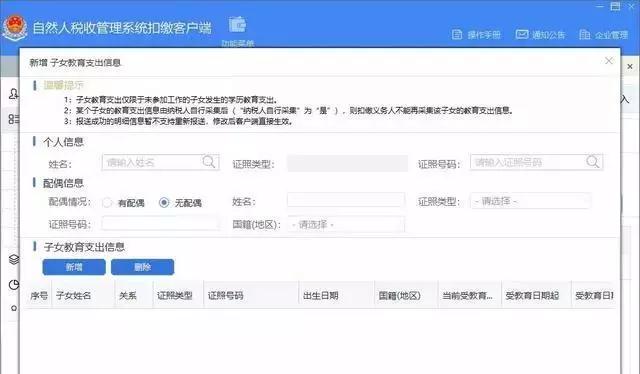Click 删除 button to delete record

[x=142, y=267]
